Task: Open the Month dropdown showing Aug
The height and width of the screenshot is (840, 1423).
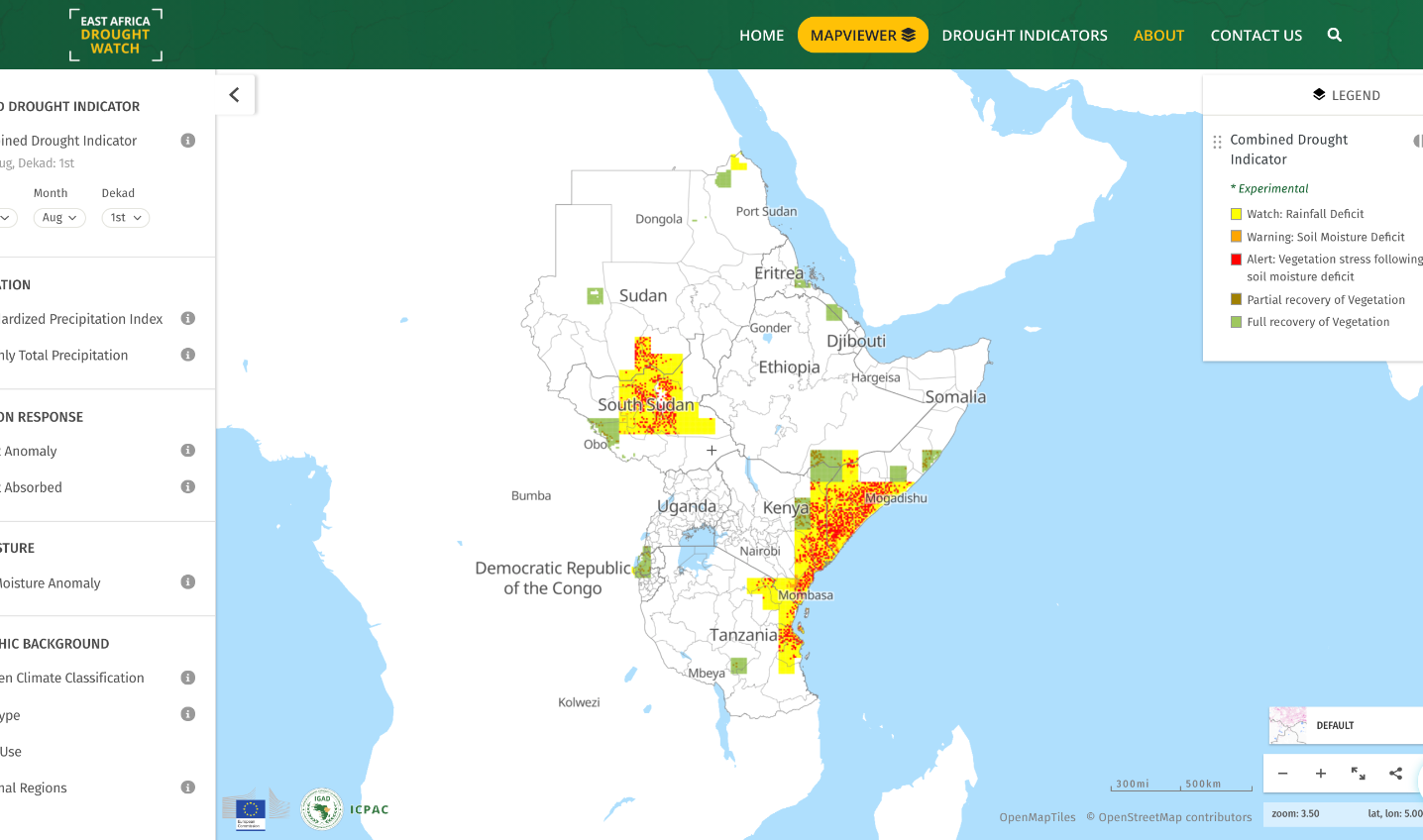Action: click(59, 217)
